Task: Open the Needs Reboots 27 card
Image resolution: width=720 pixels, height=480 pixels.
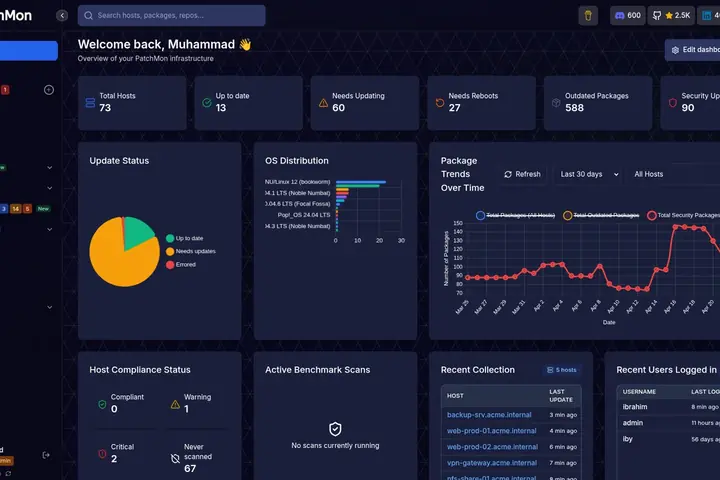Action: [481, 103]
